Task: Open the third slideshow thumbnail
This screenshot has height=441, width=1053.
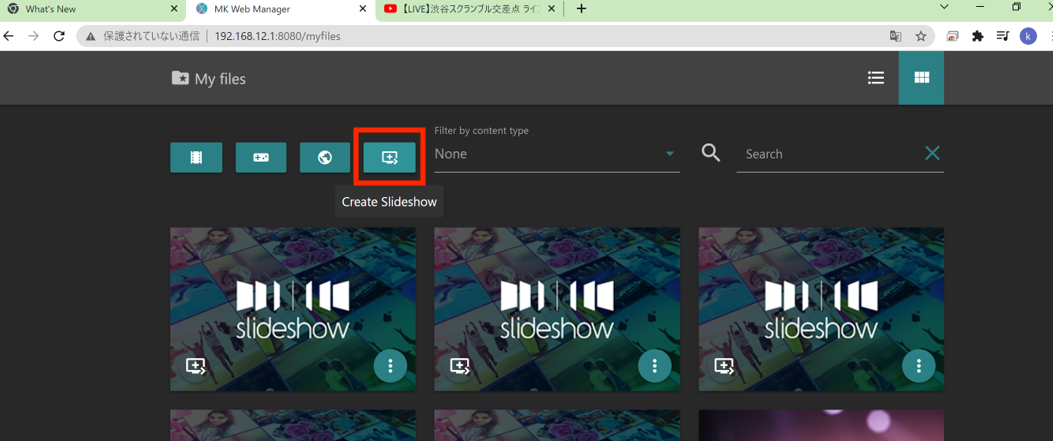Action: click(821, 309)
